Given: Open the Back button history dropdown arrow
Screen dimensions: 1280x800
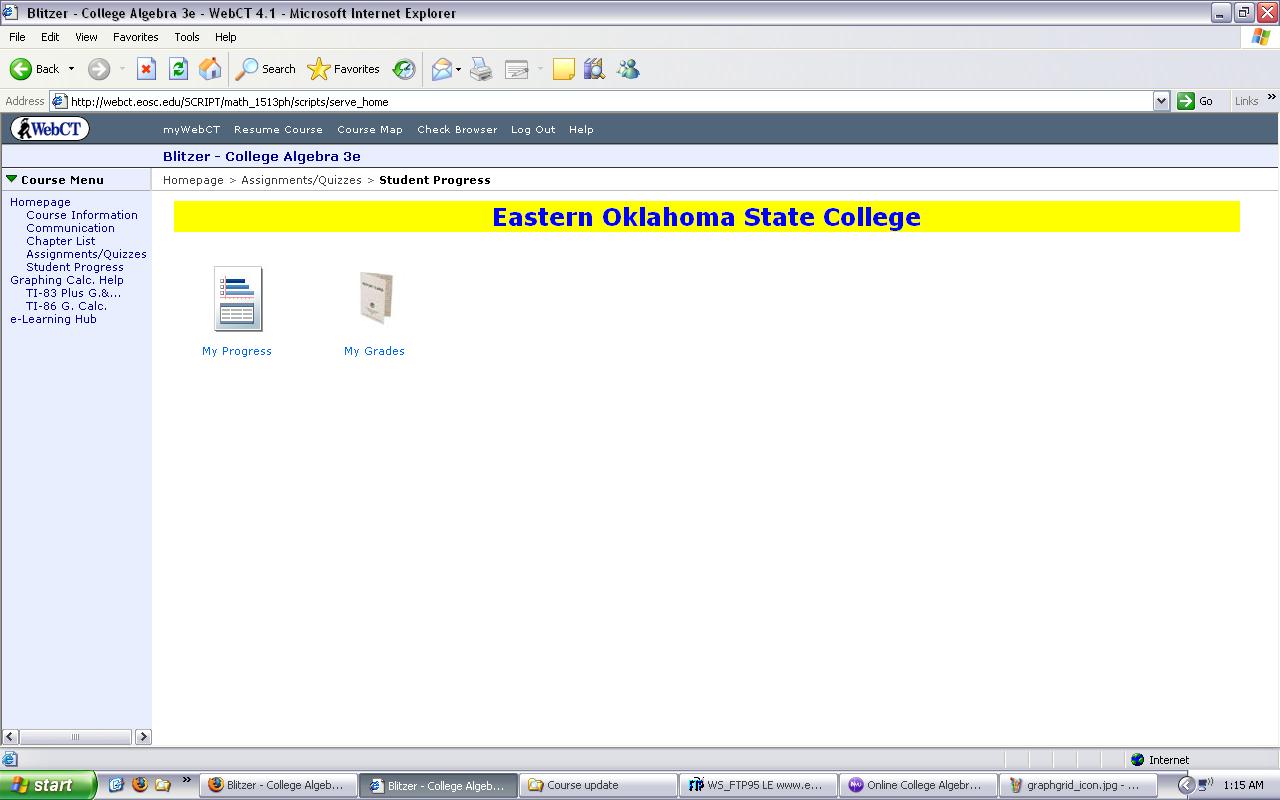Looking at the screenshot, I should pos(71,69).
